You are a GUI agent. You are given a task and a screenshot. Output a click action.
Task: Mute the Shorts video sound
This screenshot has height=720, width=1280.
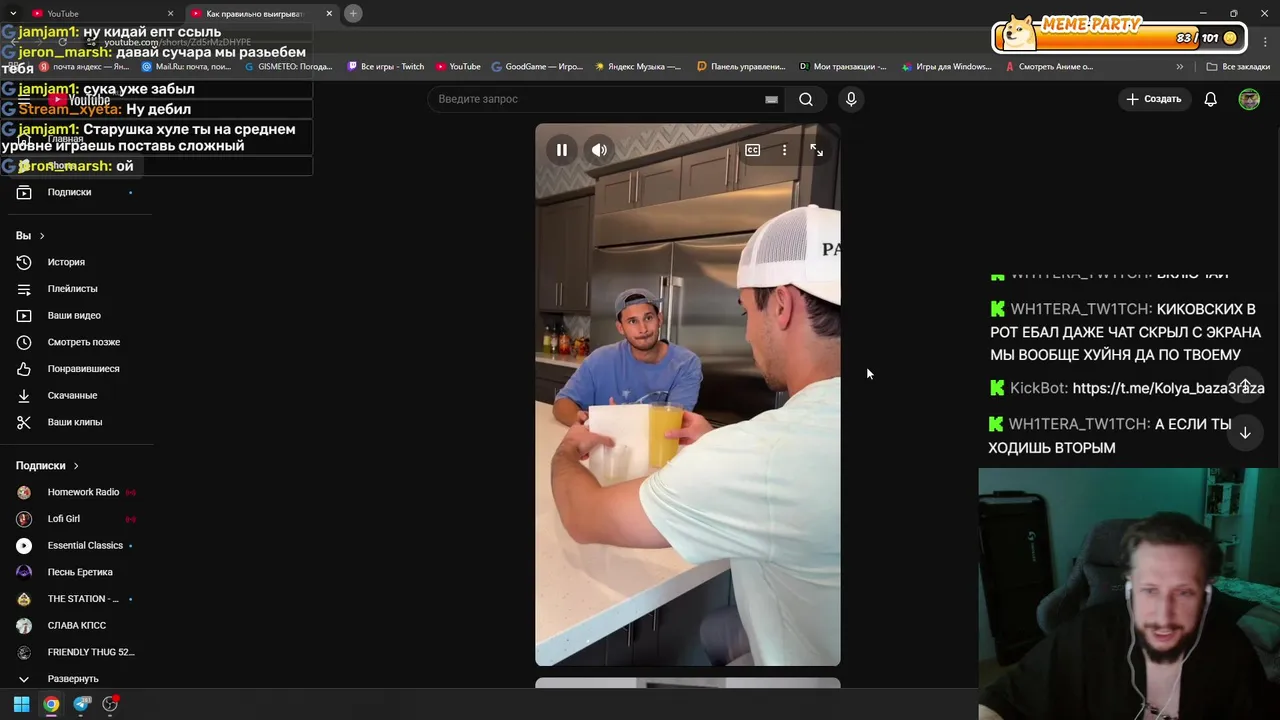tap(599, 150)
